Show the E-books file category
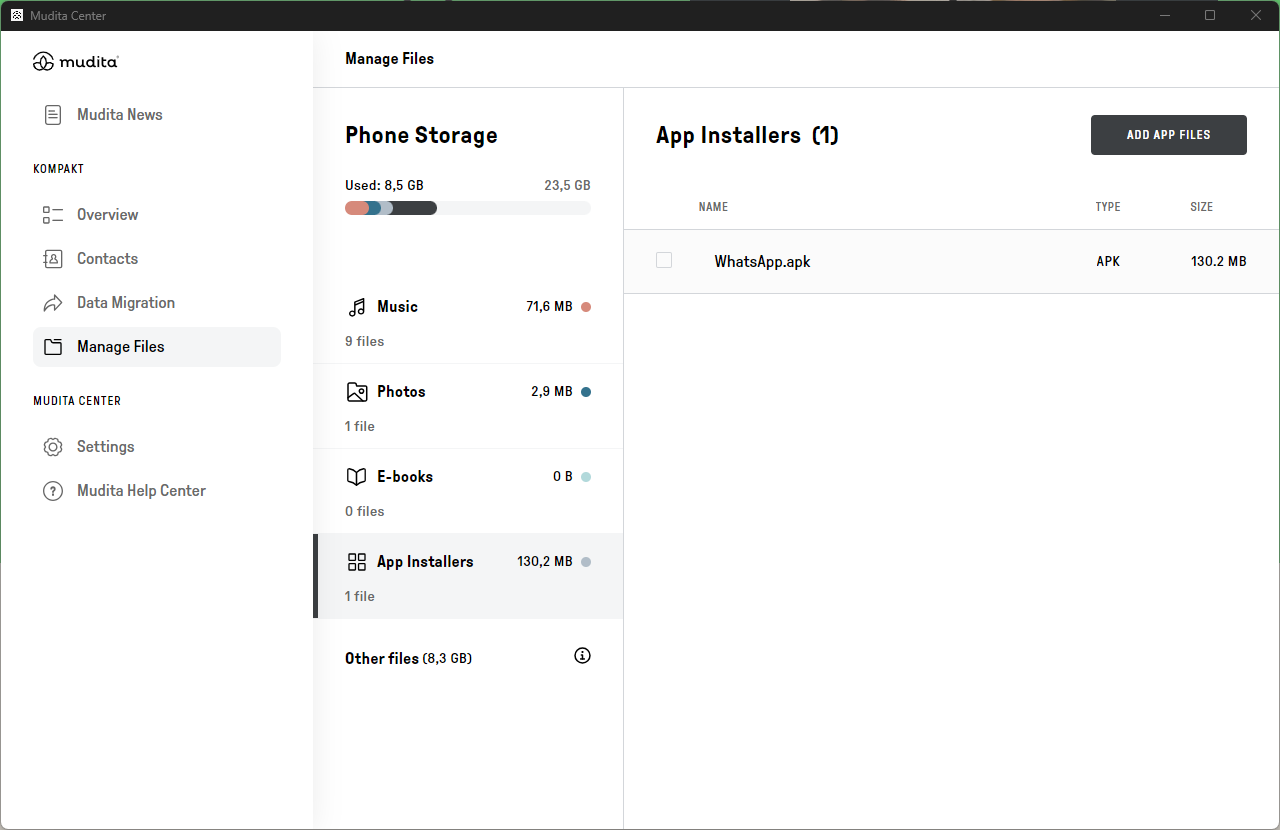 coord(468,491)
